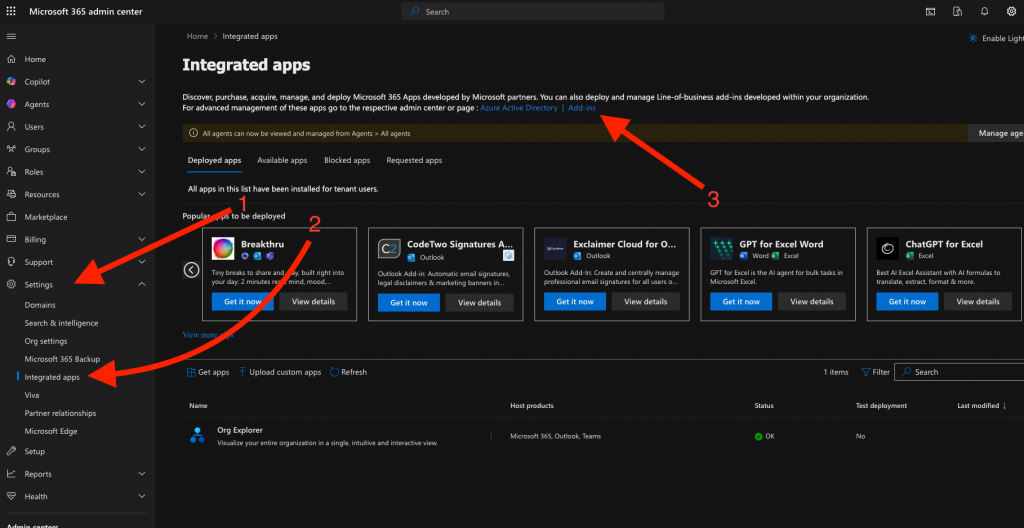Sort by Last modified column
This screenshot has width=1024, height=528.
coord(982,406)
